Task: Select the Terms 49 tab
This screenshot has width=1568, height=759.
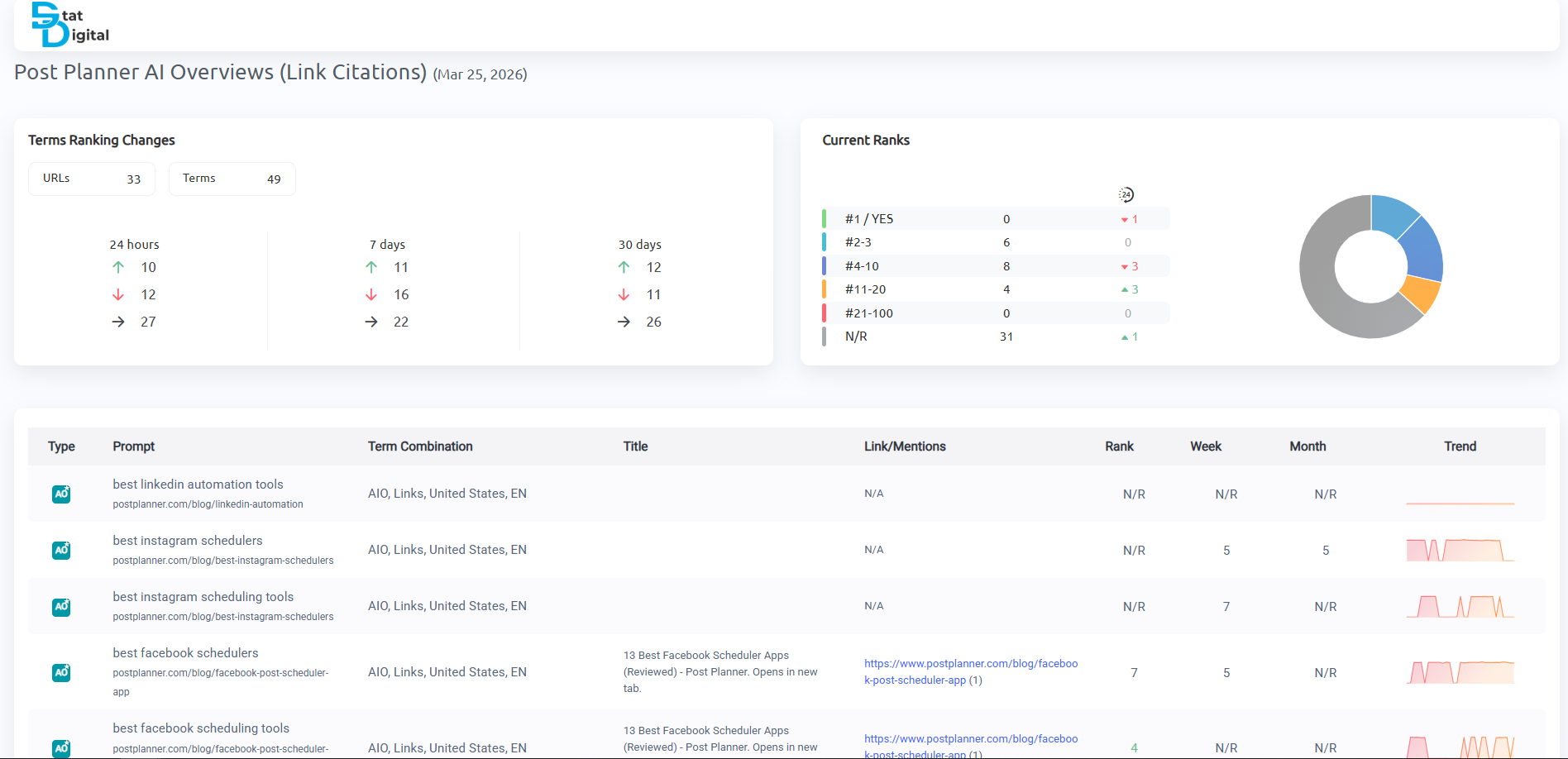Action: pyautogui.click(x=232, y=179)
